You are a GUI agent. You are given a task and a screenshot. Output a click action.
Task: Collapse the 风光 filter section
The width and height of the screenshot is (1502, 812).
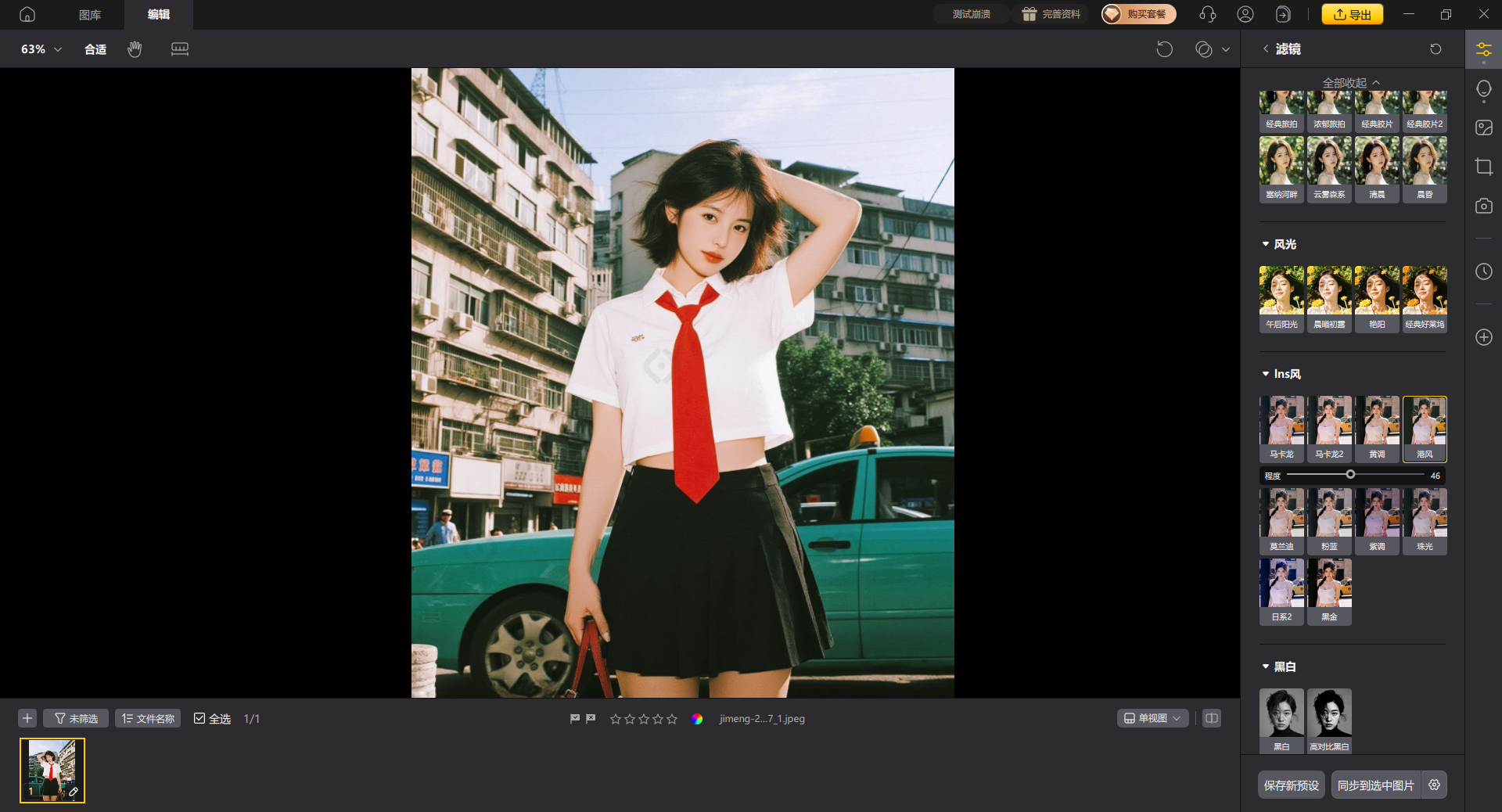click(1266, 244)
